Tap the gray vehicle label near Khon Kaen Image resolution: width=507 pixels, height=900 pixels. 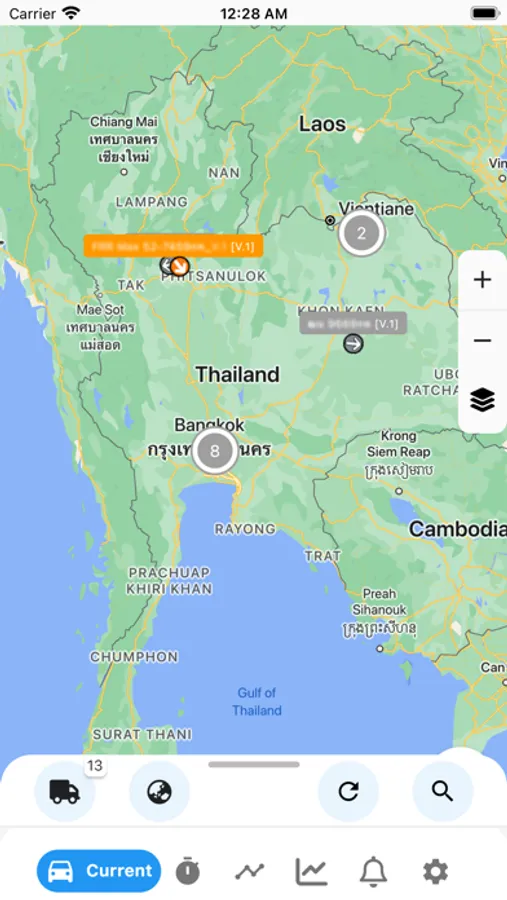353,323
